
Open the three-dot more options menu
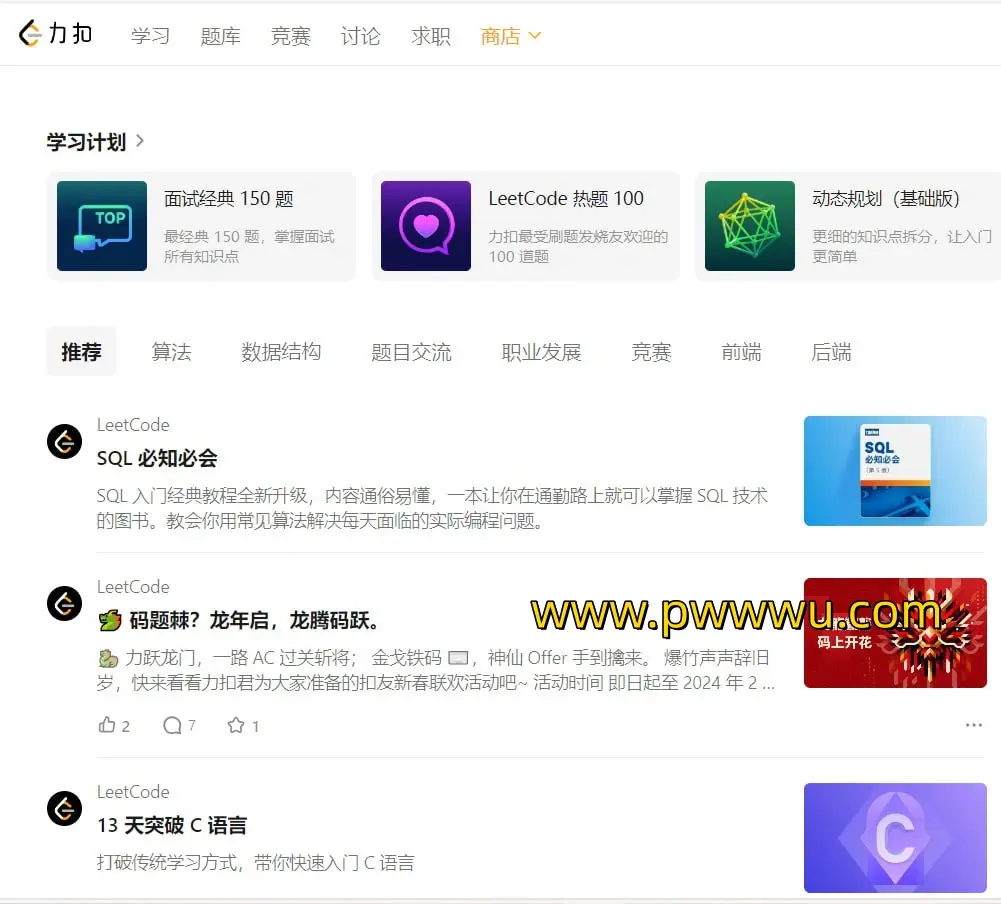pos(973,725)
